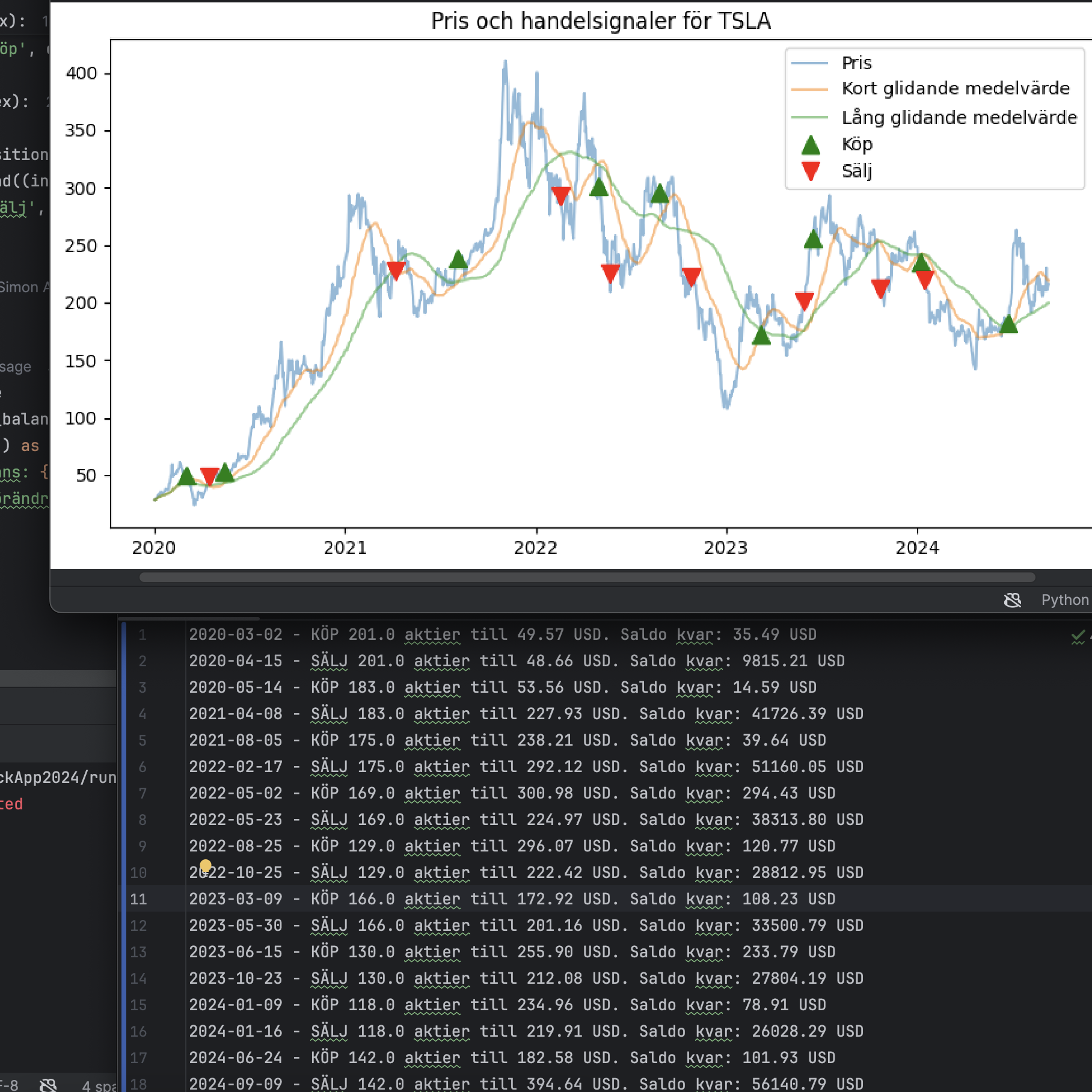The width and height of the screenshot is (1092, 1092).
Task: Click the chart title 'Pris och handelsignaler för TSLA'
Action: coord(601,21)
